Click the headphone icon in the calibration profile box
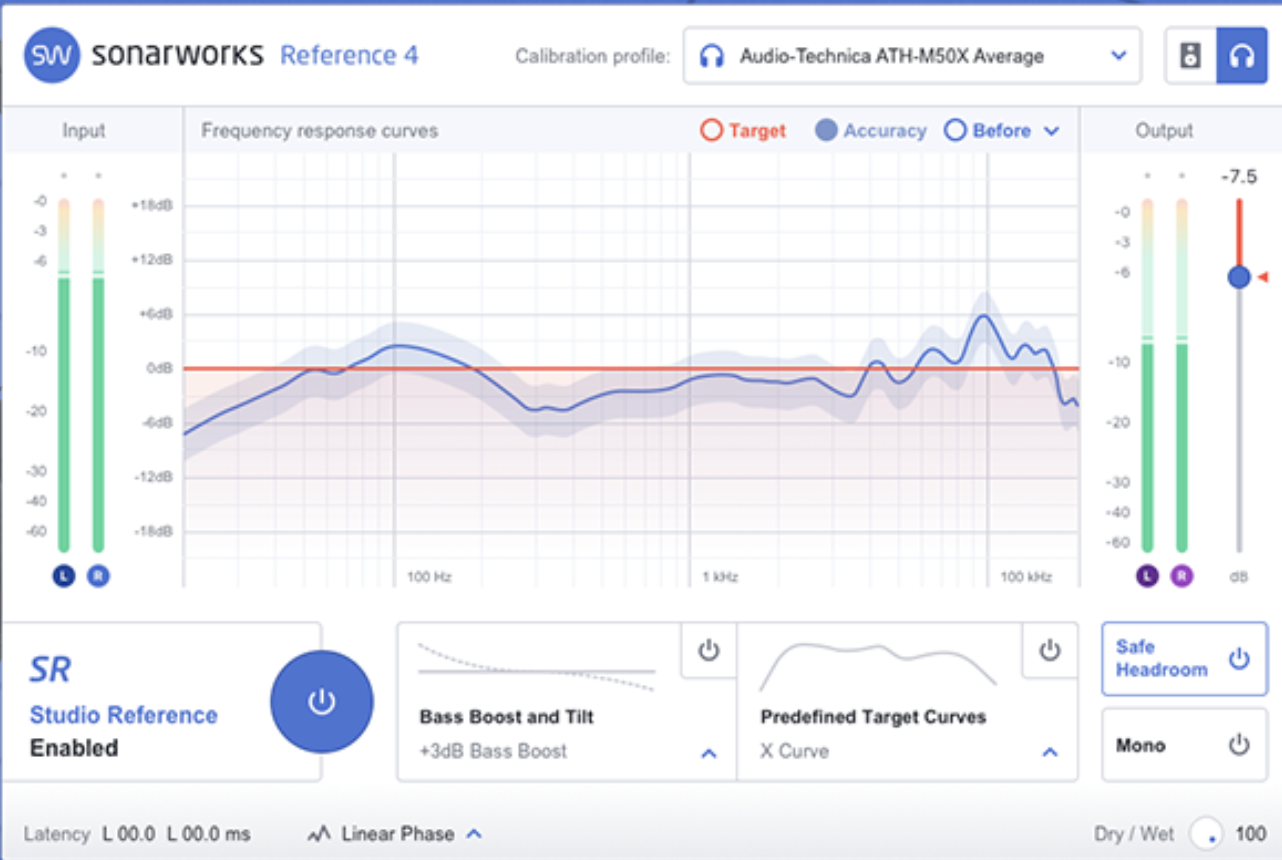1282x860 pixels. click(x=711, y=56)
